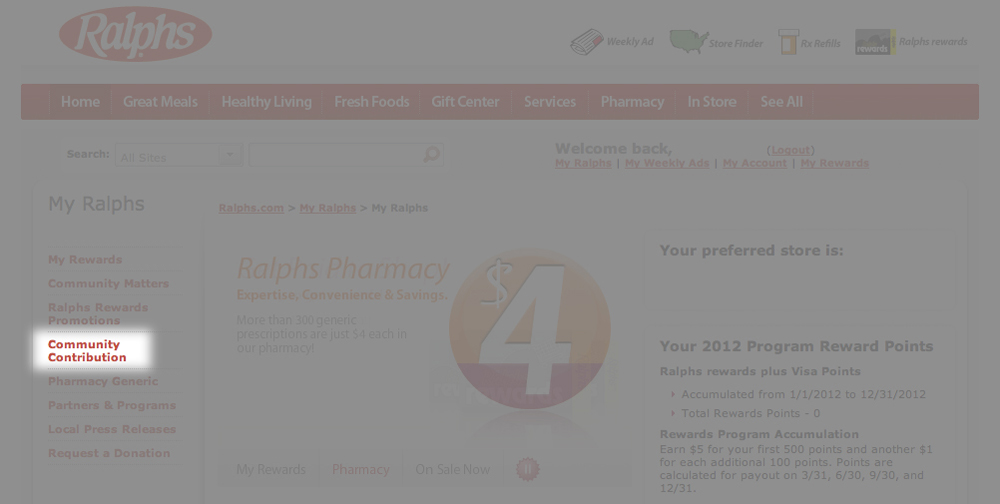Click the Store Finder map icon
1000x504 pixels.
688,42
